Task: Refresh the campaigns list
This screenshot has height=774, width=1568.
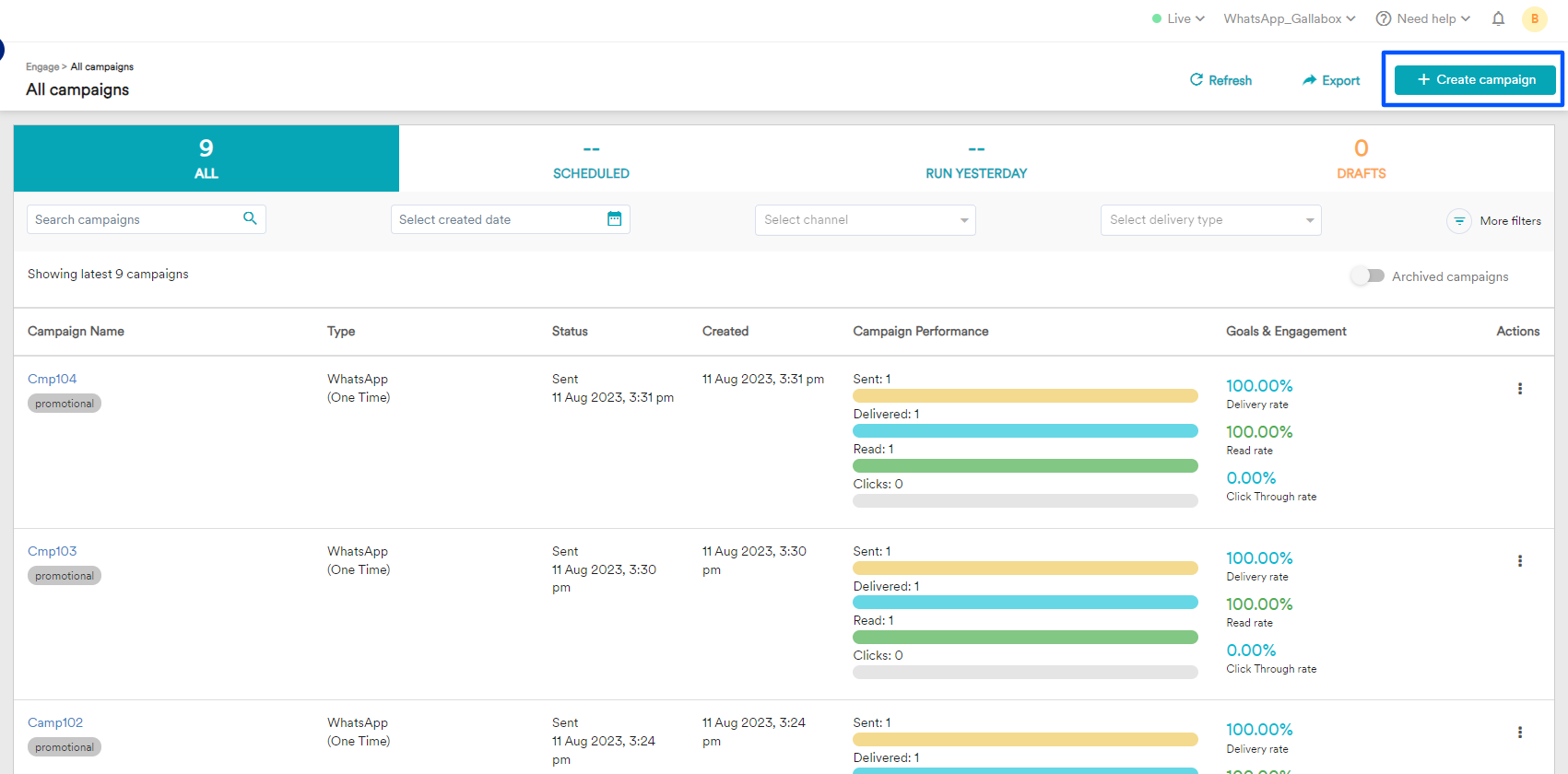Action: pyautogui.click(x=1220, y=80)
